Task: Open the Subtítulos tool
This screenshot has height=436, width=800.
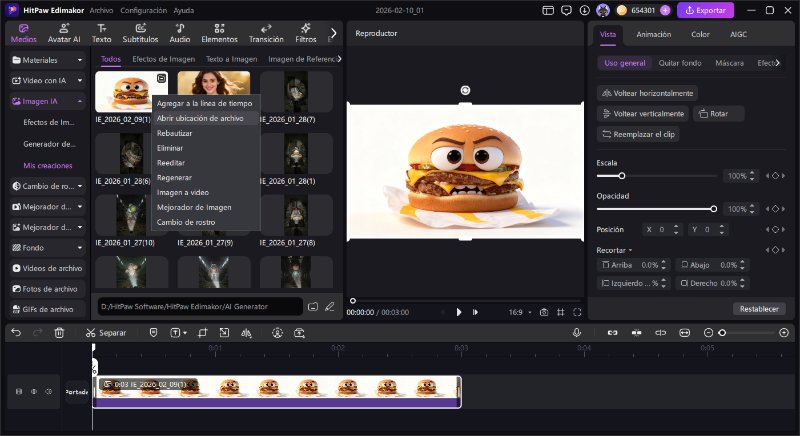Action: pos(140,33)
